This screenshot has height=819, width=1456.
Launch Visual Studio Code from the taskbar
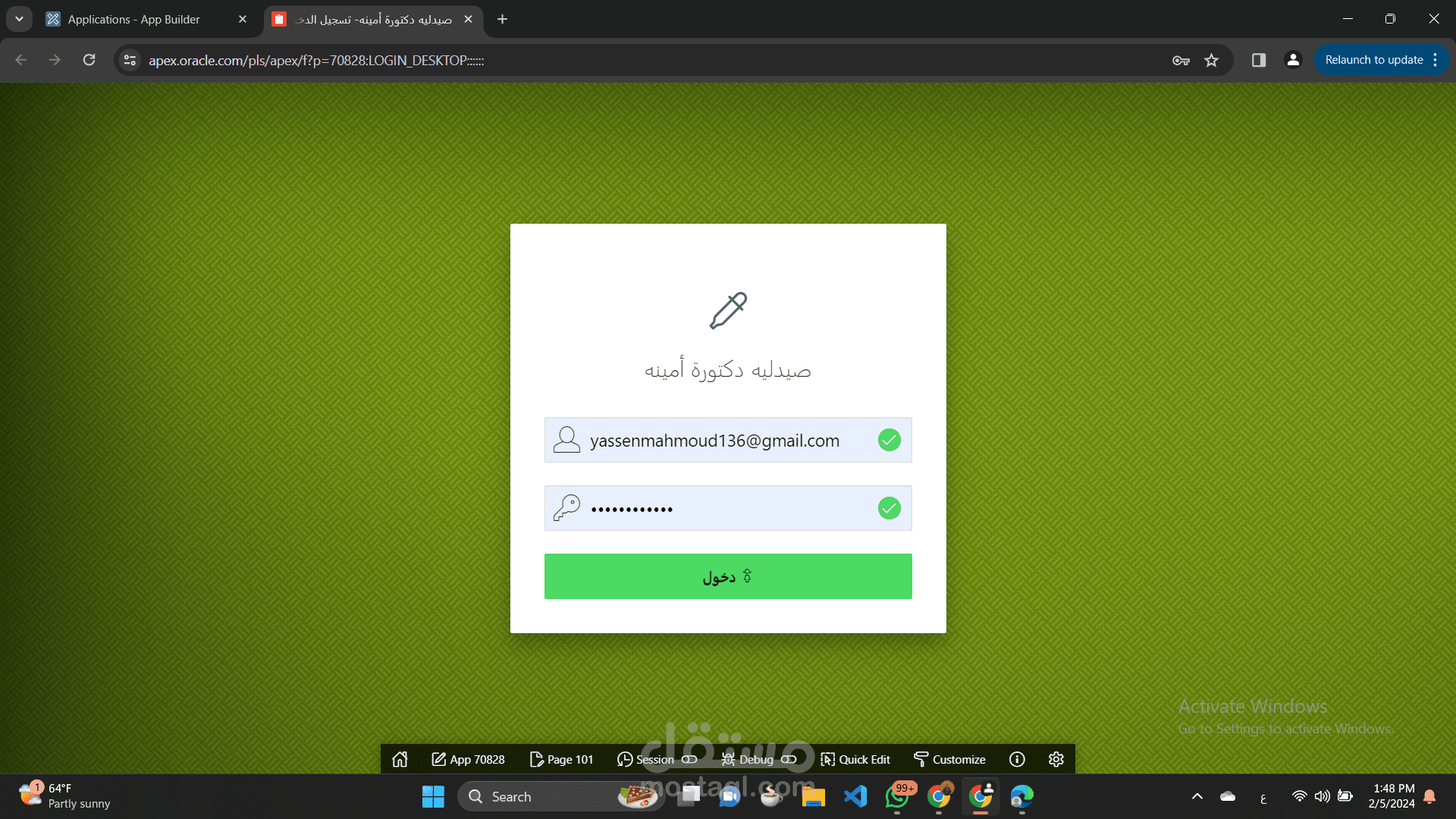tap(855, 796)
